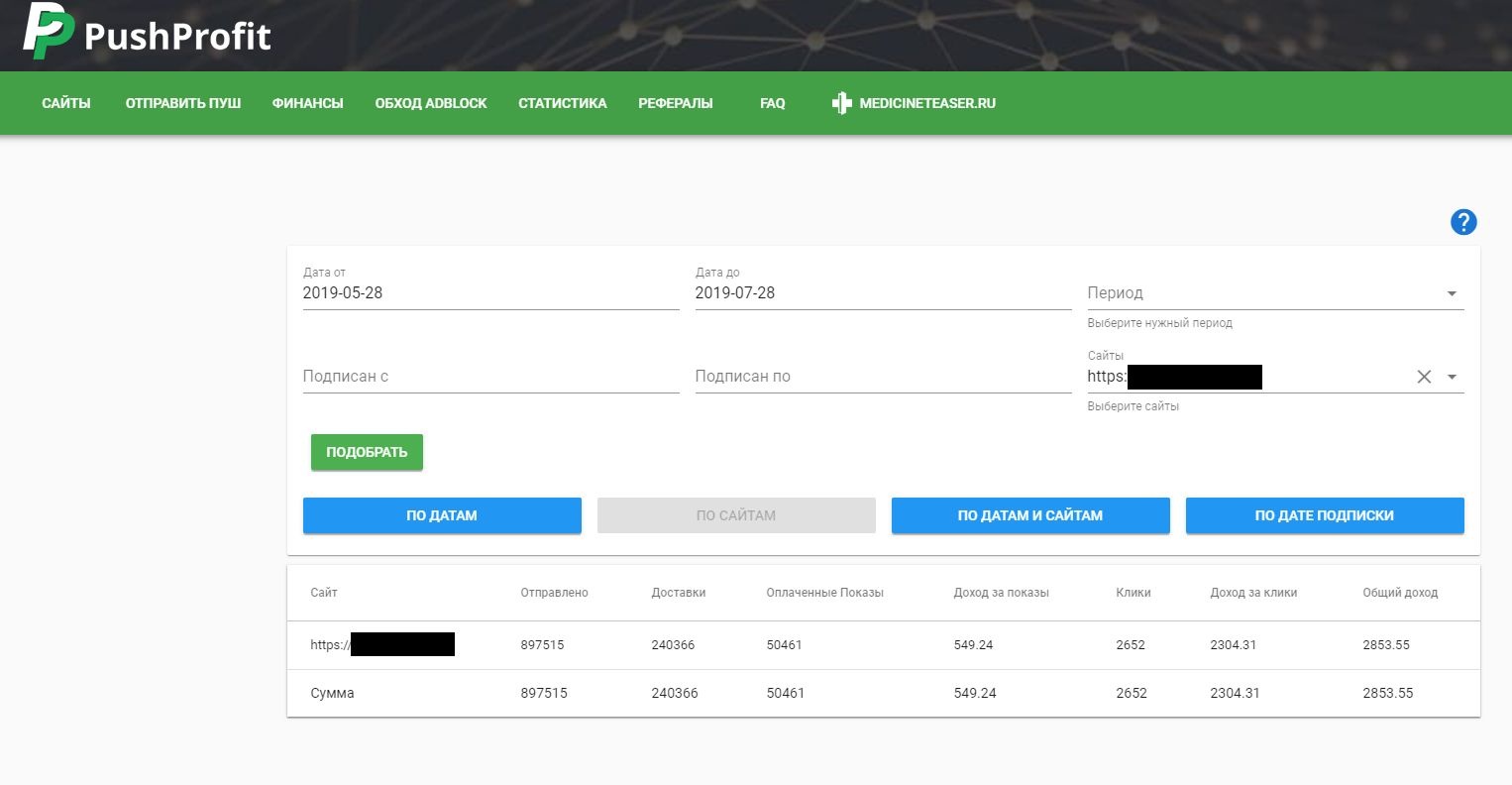This screenshot has width=1512, height=785.
Task: Select ОБХОД ADBLOCK in the navbar
Action: 431,103
